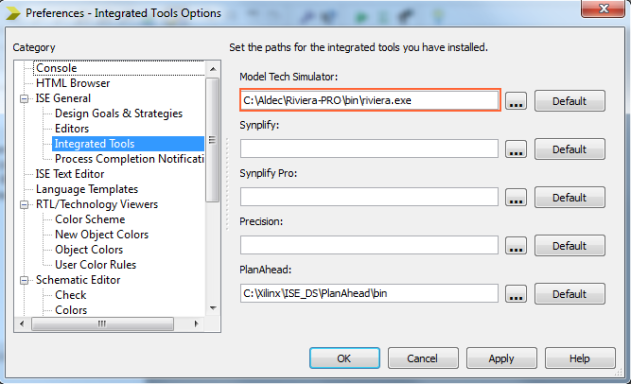Click the tree scroll-down arrow
The width and height of the screenshot is (631, 384).
point(213,308)
